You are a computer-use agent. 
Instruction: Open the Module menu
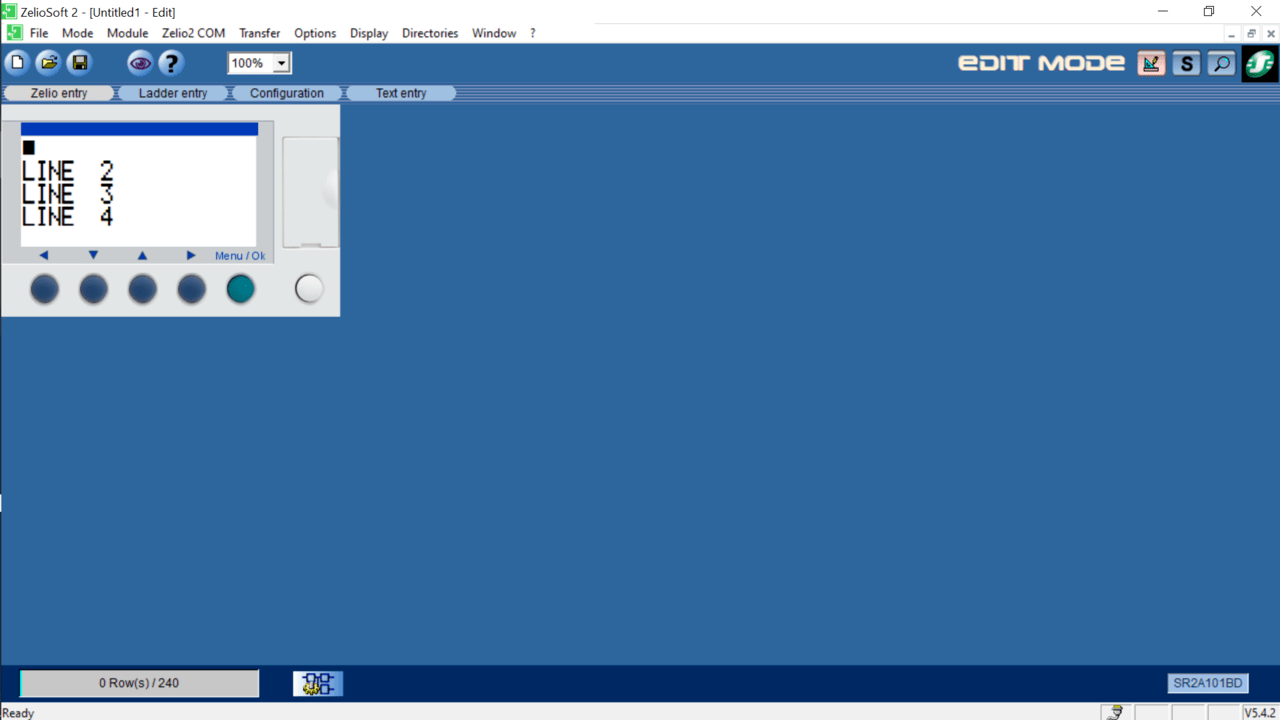point(127,33)
